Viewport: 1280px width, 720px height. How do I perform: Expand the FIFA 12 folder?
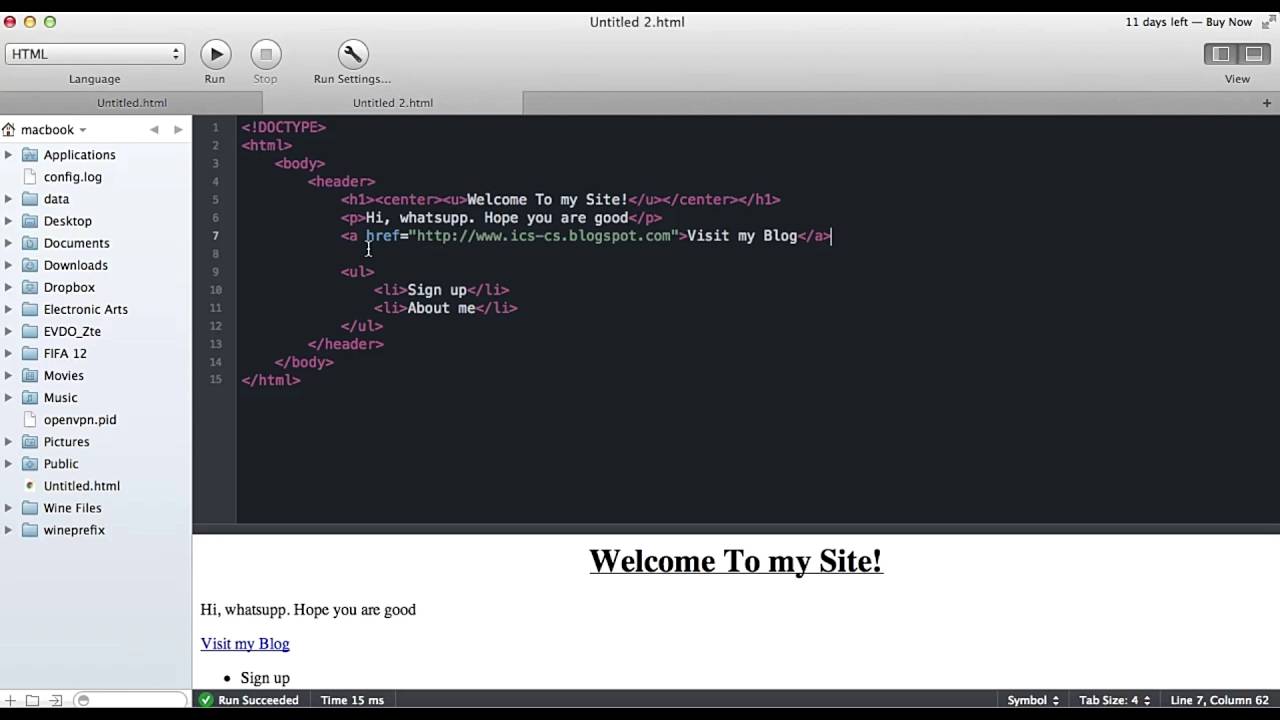click(8, 353)
